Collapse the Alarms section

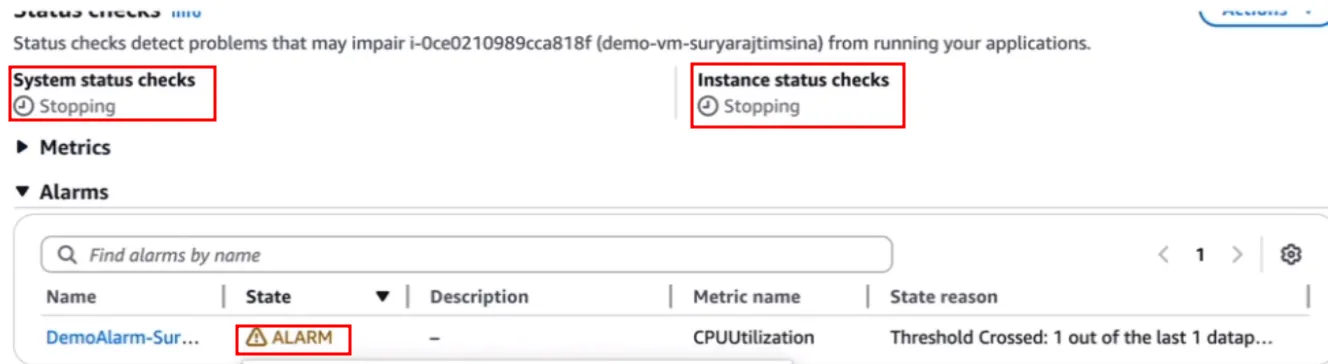tap(62, 191)
